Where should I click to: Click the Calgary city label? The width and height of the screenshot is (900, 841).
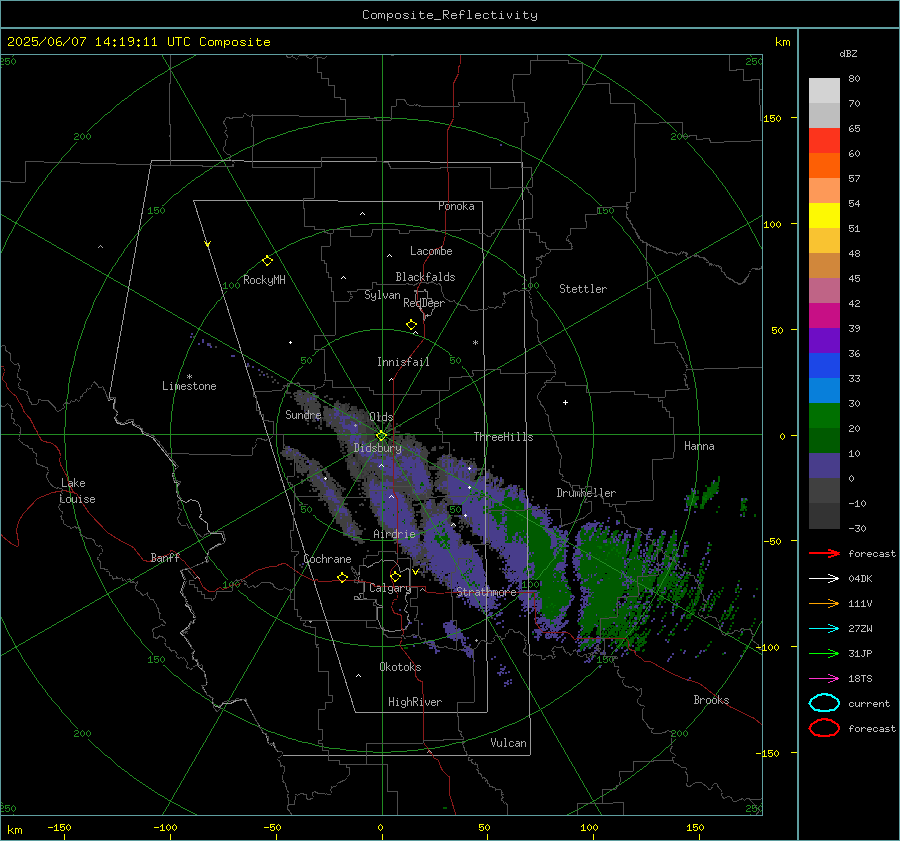(390, 588)
